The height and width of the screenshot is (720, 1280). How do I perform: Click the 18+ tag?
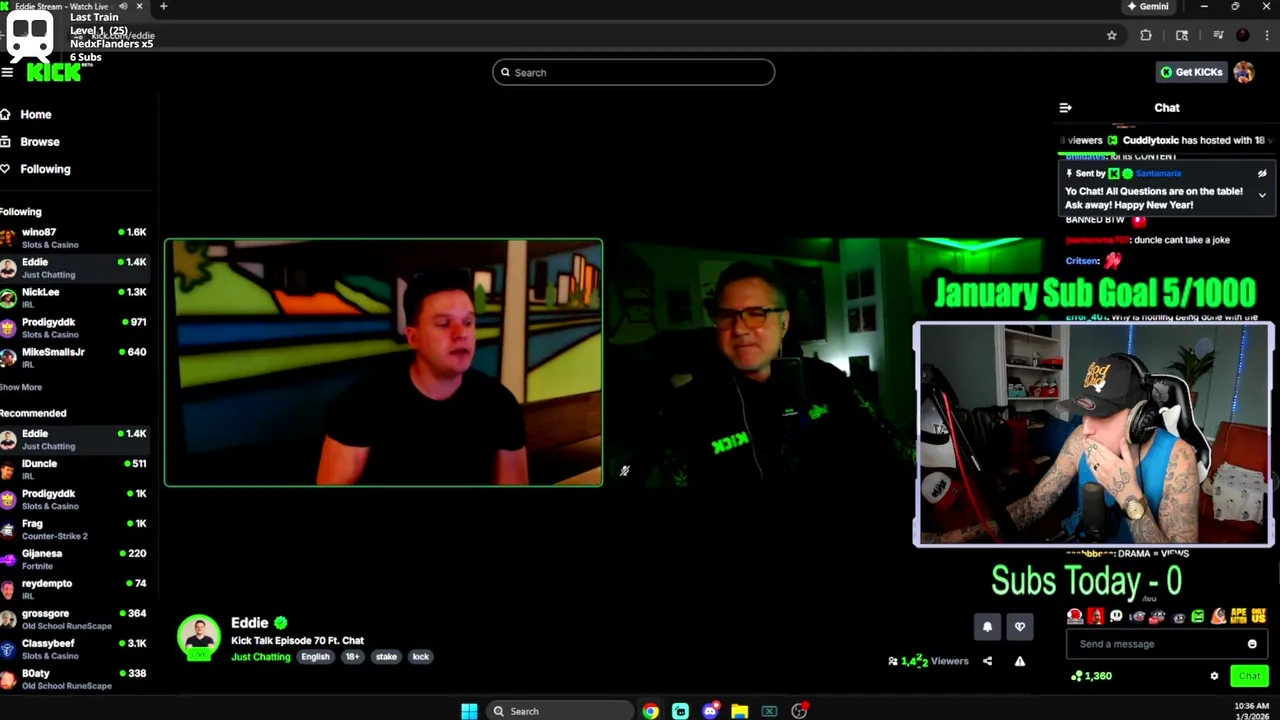pyautogui.click(x=352, y=657)
